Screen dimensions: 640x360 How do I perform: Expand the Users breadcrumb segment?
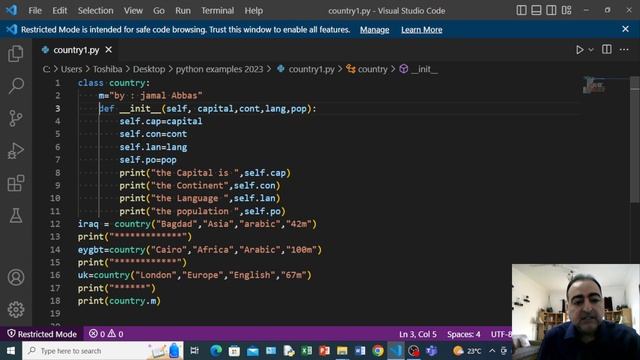coord(71,69)
